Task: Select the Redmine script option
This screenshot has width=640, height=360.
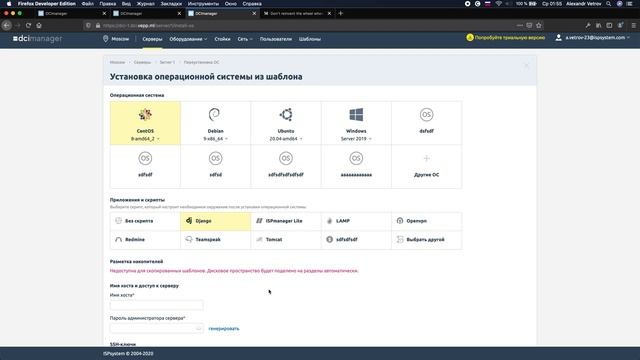Action: tap(145, 240)
